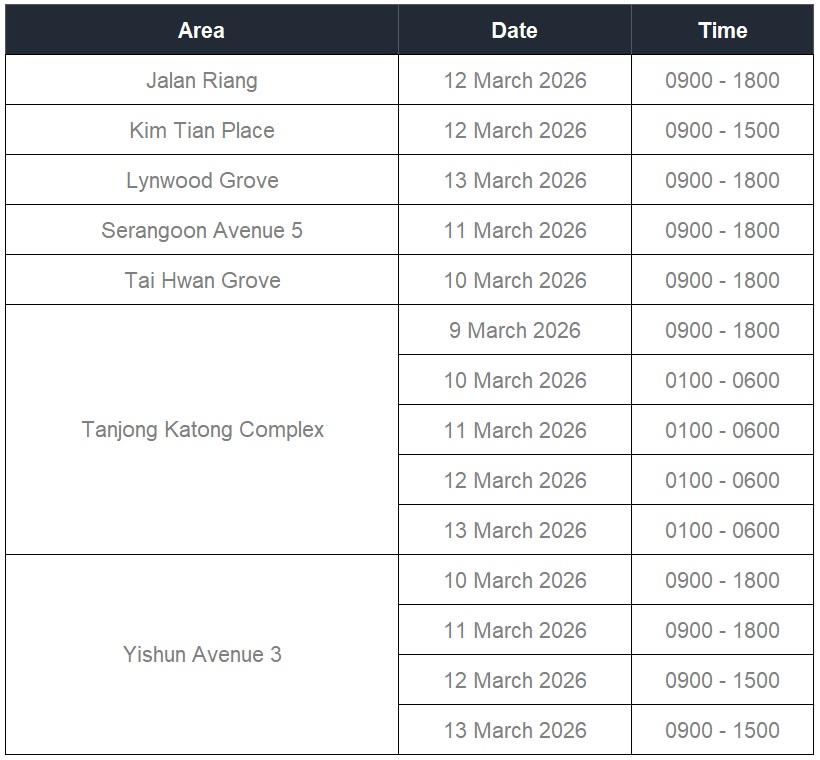Click the Tai Hwan Grove cell
Image resolution: width=820 pixels, height=760 pixels.
pyautogui.click(x=201, y=280)
